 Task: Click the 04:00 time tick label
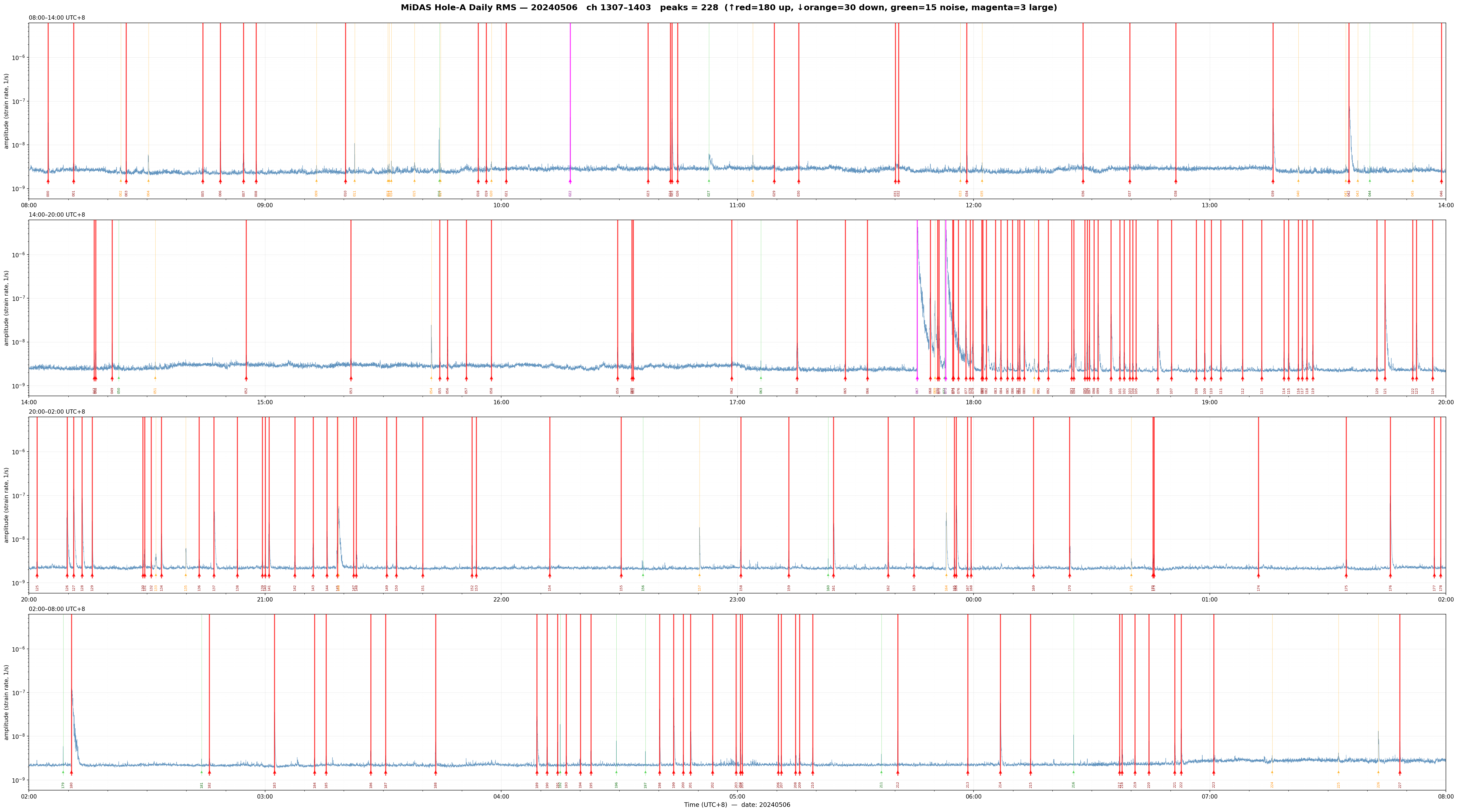click(x=501, y=797)
